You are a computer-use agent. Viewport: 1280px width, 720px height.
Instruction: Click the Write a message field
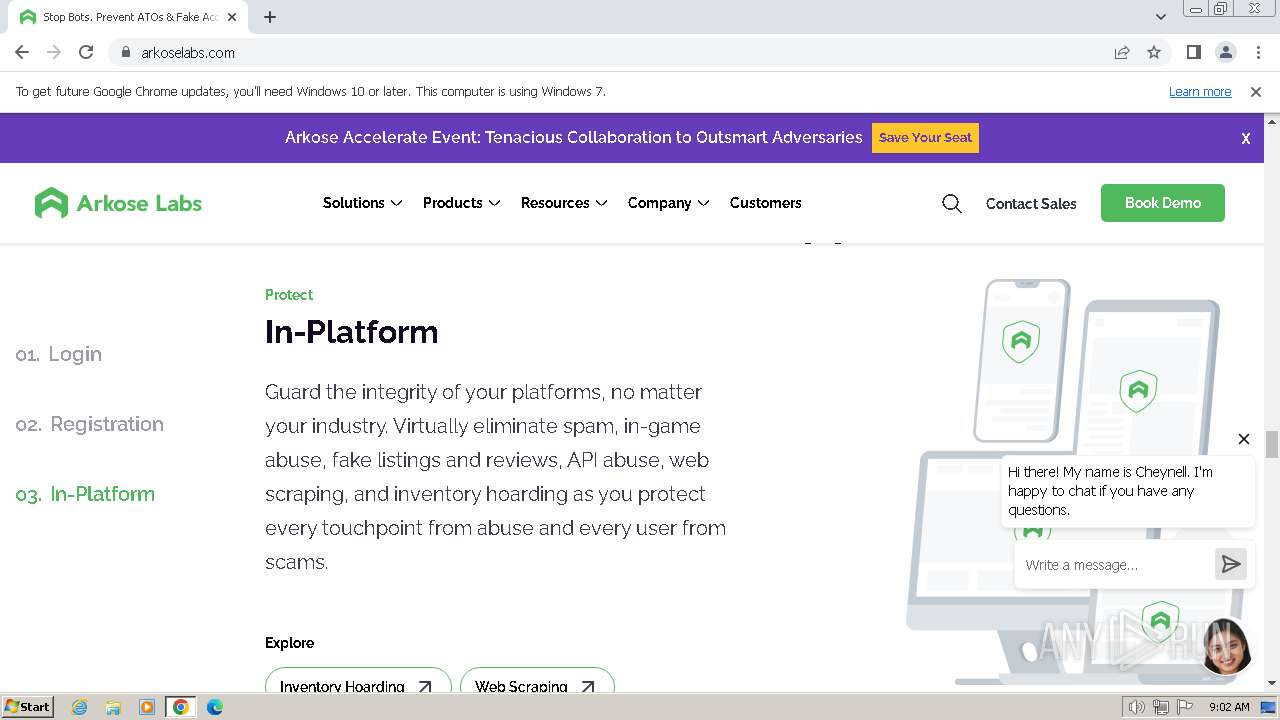[1112, 565]
